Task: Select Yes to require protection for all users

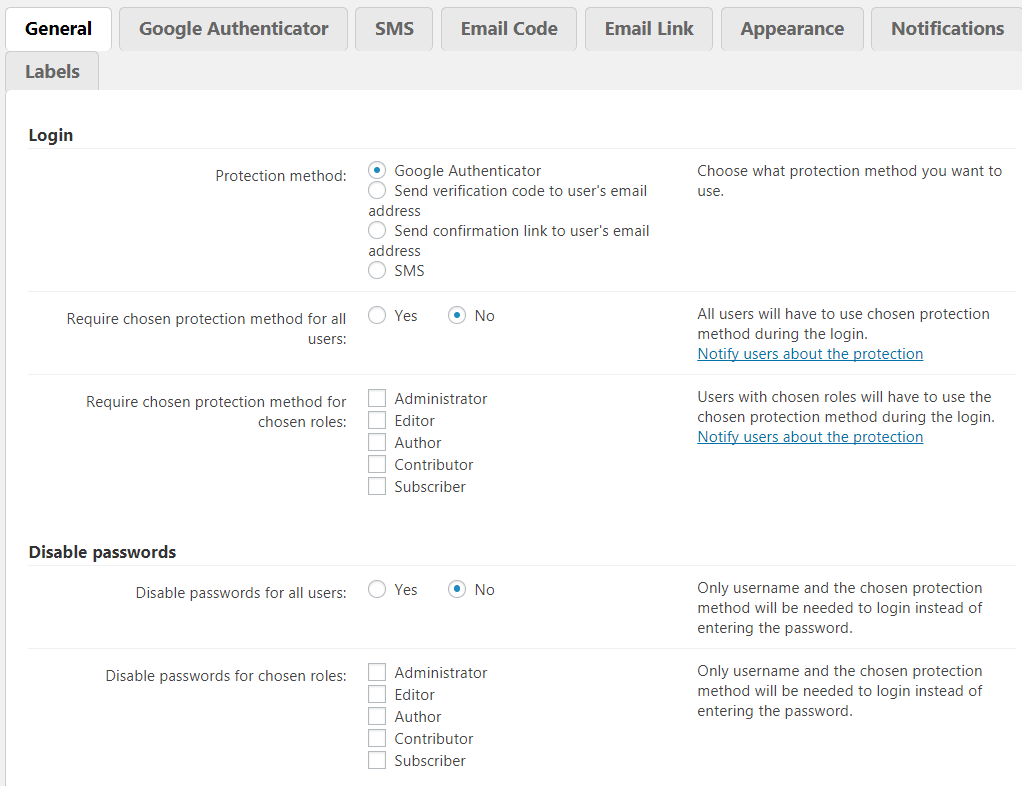Action: pyautogui.click(x=377, y=316)
